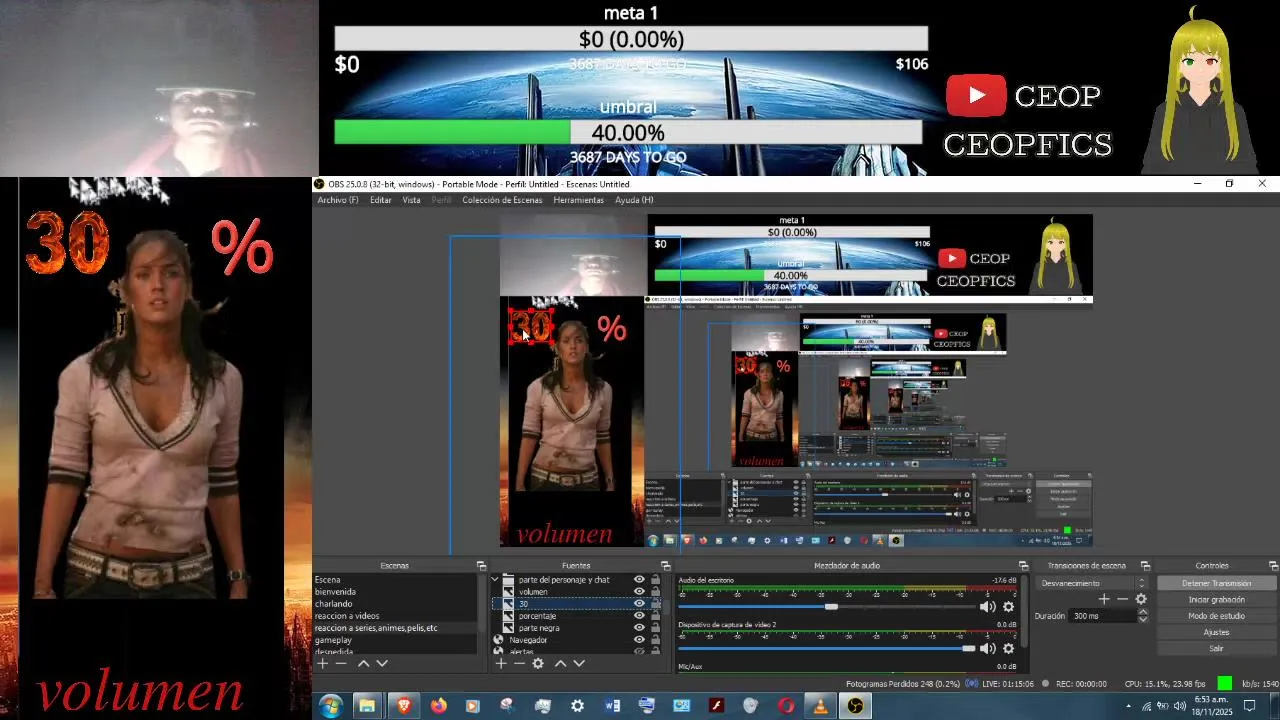The width and height of the screenshot is (1280, 720).
Task: Mute Dispositivo de captura de video 2
Action: [x=988, y=649]
